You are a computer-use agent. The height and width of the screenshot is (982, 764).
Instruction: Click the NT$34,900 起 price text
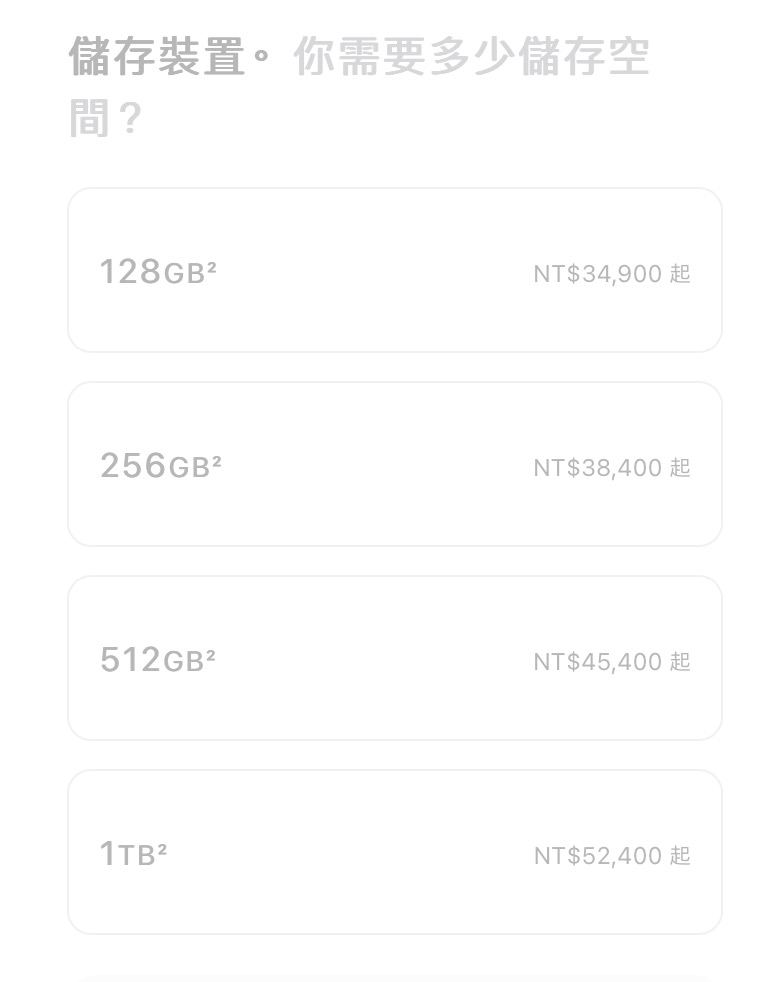point(612,274)
